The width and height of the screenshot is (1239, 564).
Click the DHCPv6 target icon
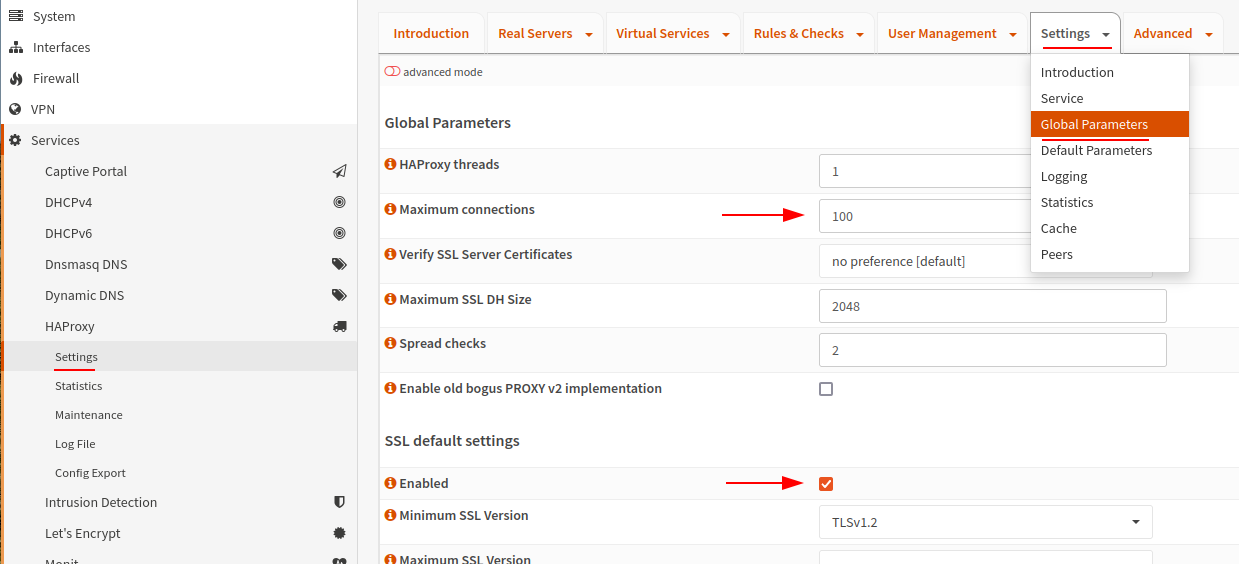click(x=340, y=233)
